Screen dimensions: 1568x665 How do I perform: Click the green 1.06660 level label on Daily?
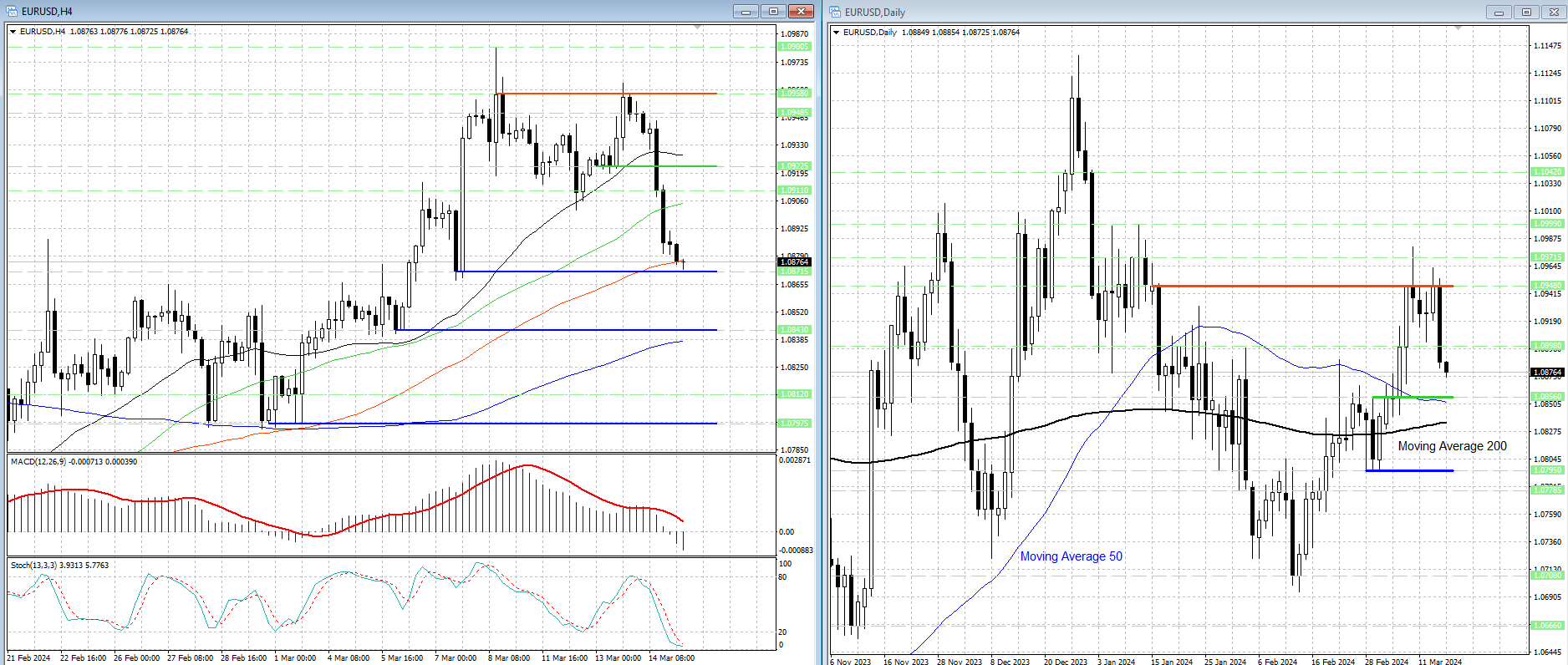click(1547, 626)
